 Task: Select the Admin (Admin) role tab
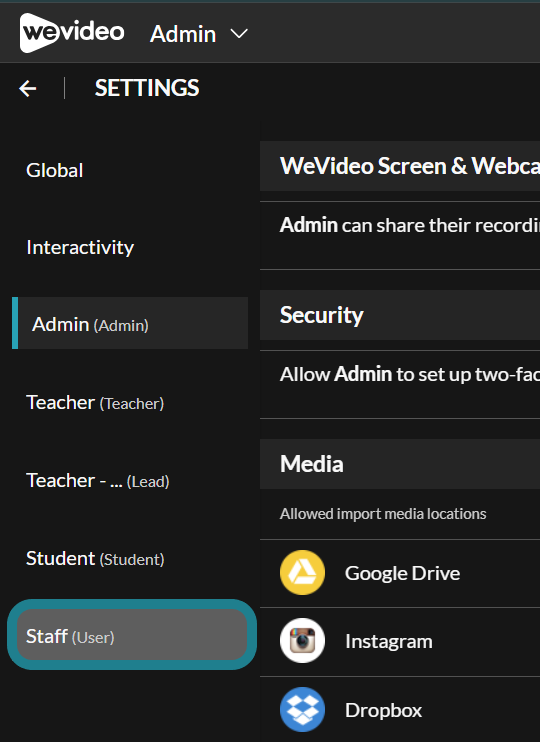[130, 324]
